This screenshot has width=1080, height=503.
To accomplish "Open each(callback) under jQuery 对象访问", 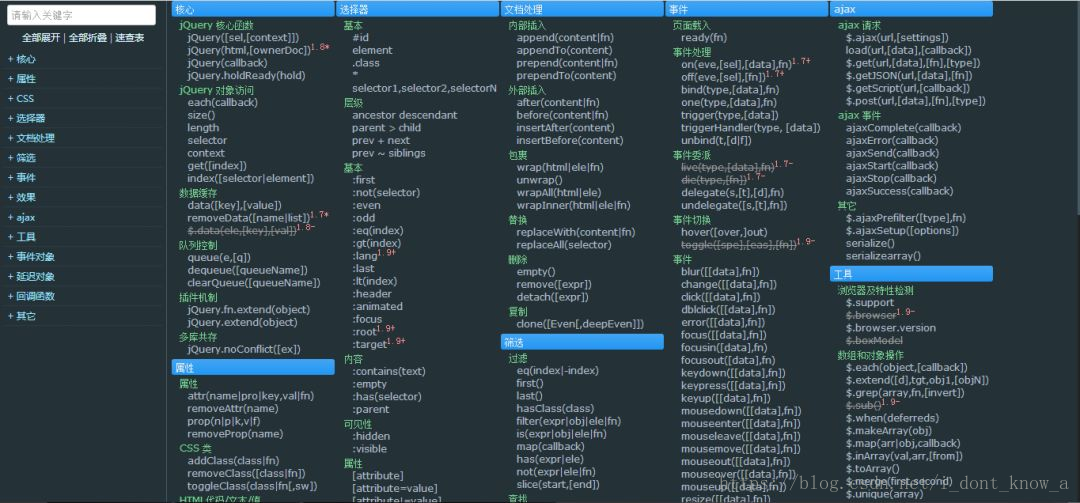I will [222, 102].
